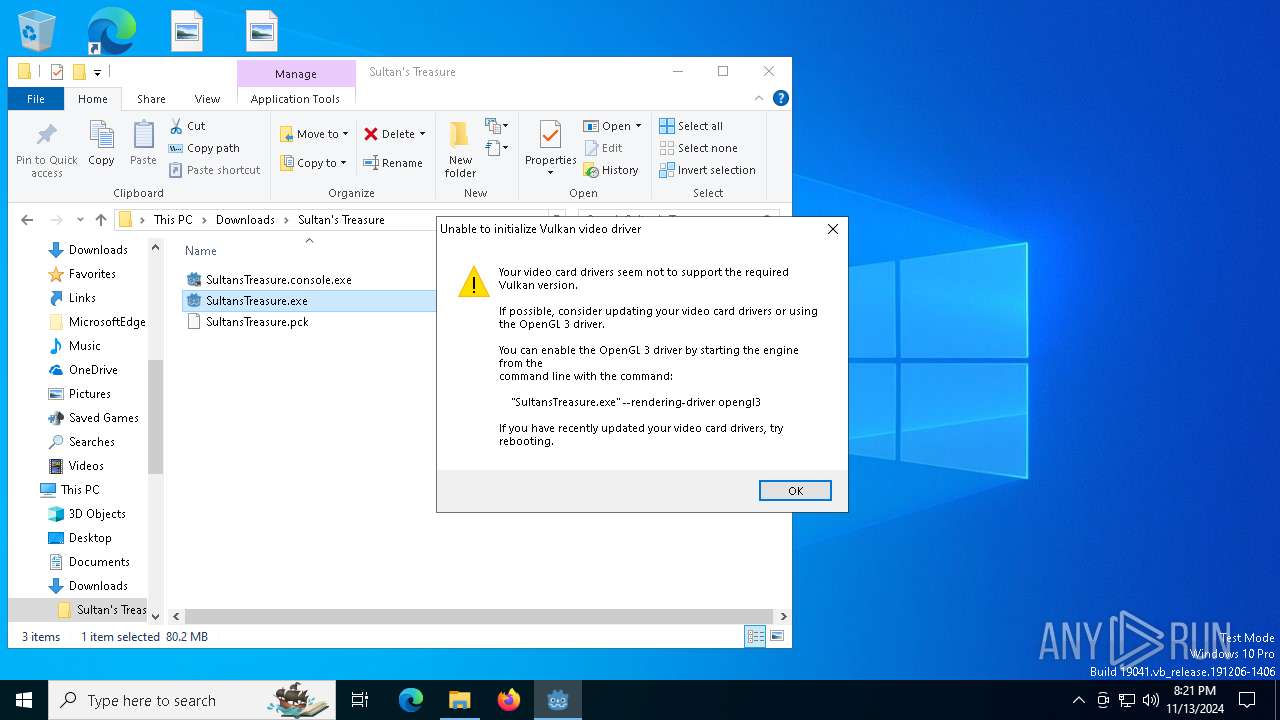
Task: Select OneDrive in navigation pane
Action: [x=93, y=370]
